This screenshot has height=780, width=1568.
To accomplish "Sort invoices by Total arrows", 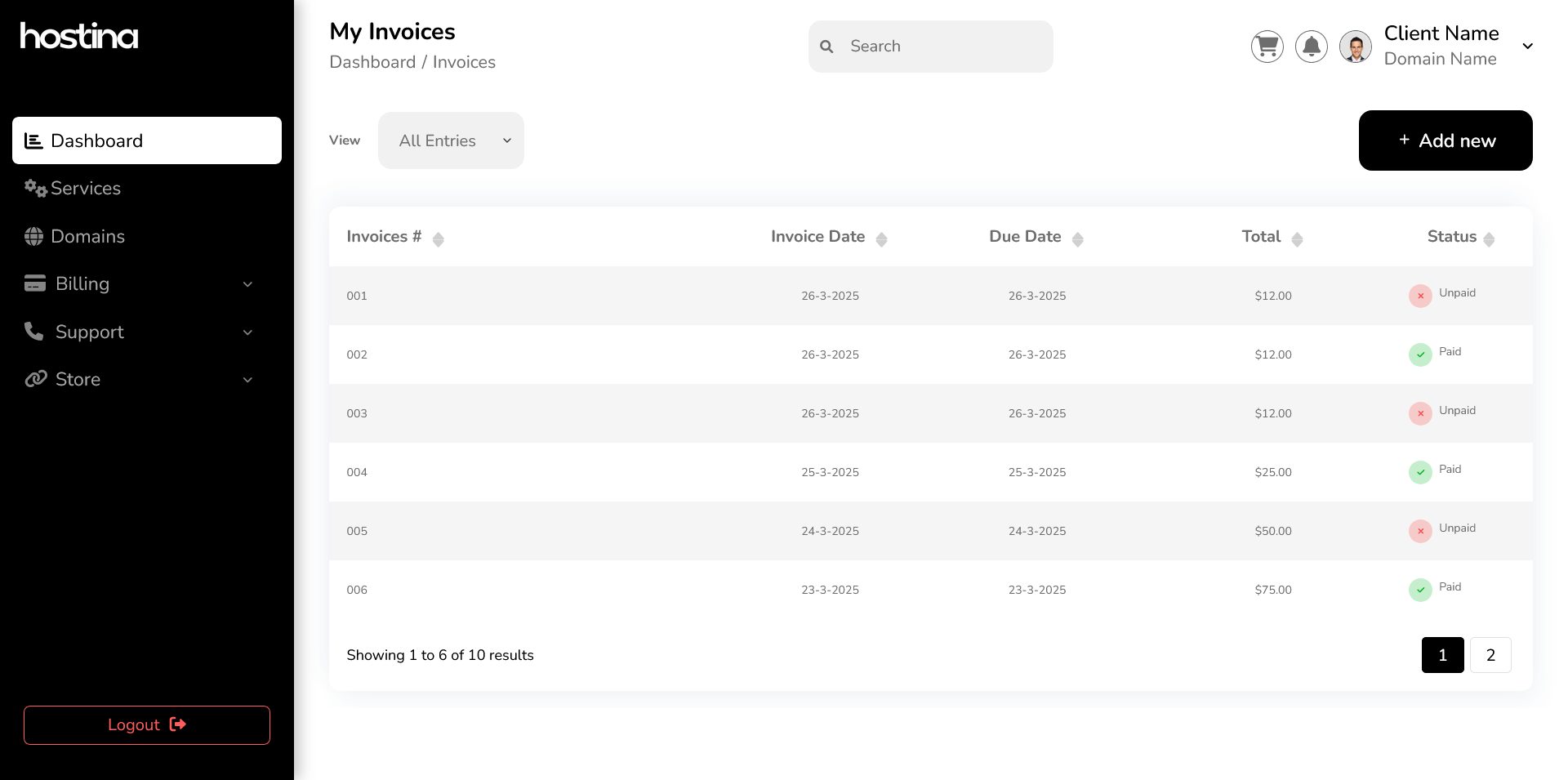I will 1297,239.
